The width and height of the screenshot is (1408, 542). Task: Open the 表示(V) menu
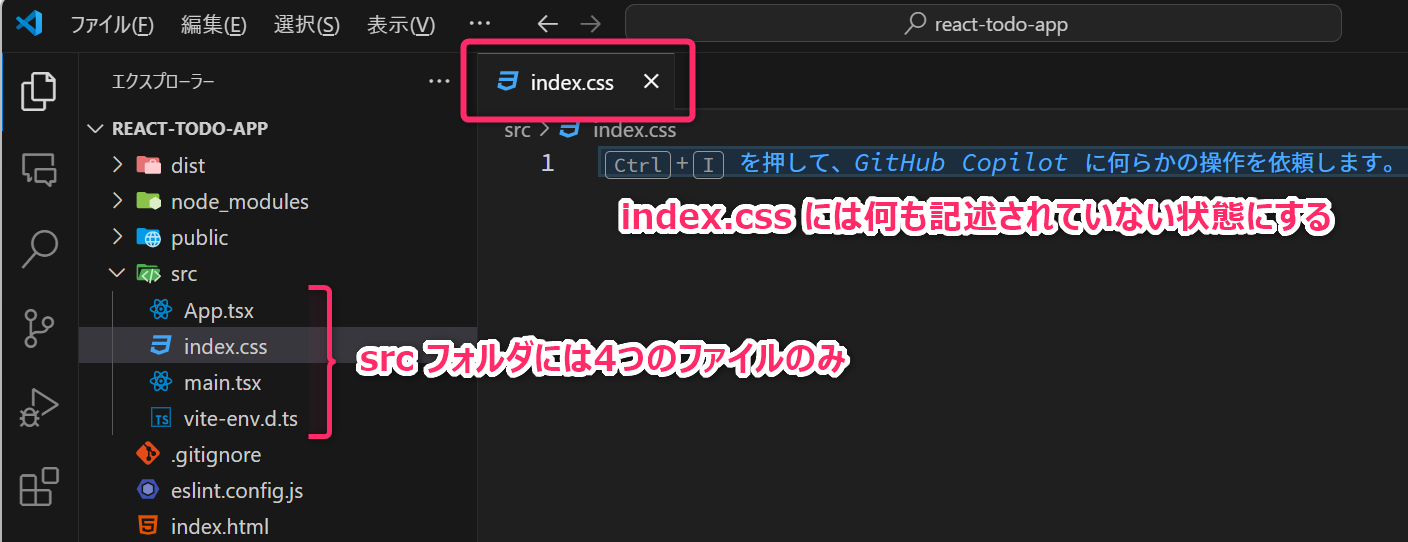400,25
